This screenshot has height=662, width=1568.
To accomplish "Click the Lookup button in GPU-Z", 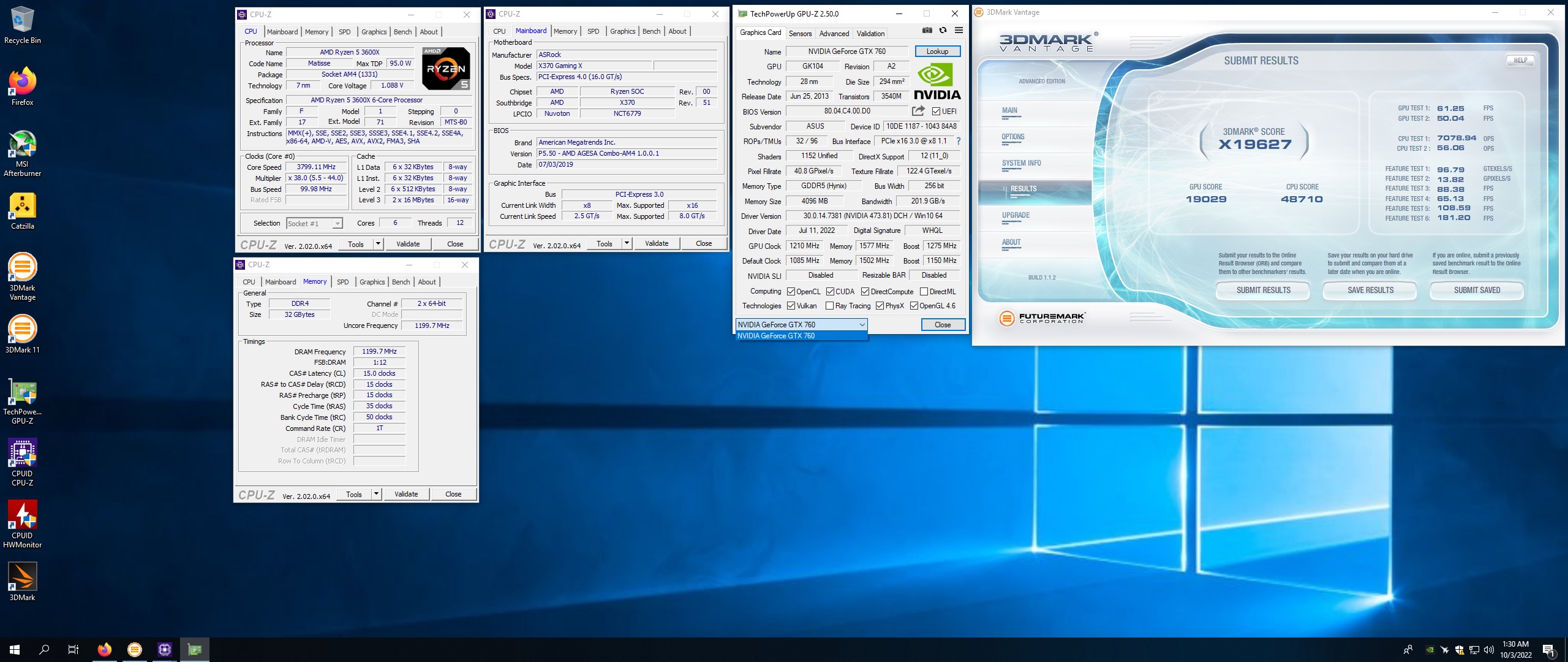I will (937, 51).
